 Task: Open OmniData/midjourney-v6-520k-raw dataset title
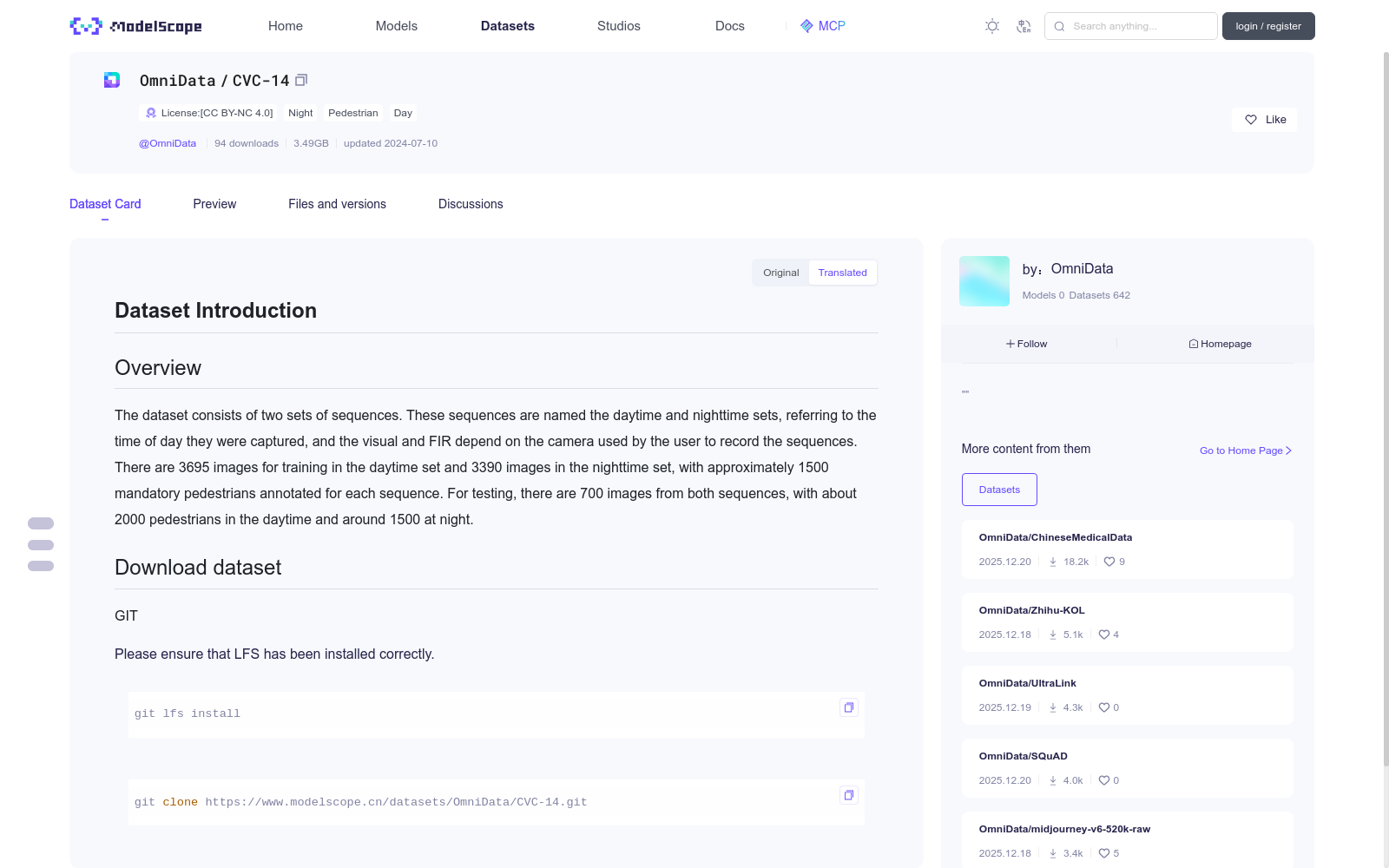pyautogui.click(x=1064, y=829)
